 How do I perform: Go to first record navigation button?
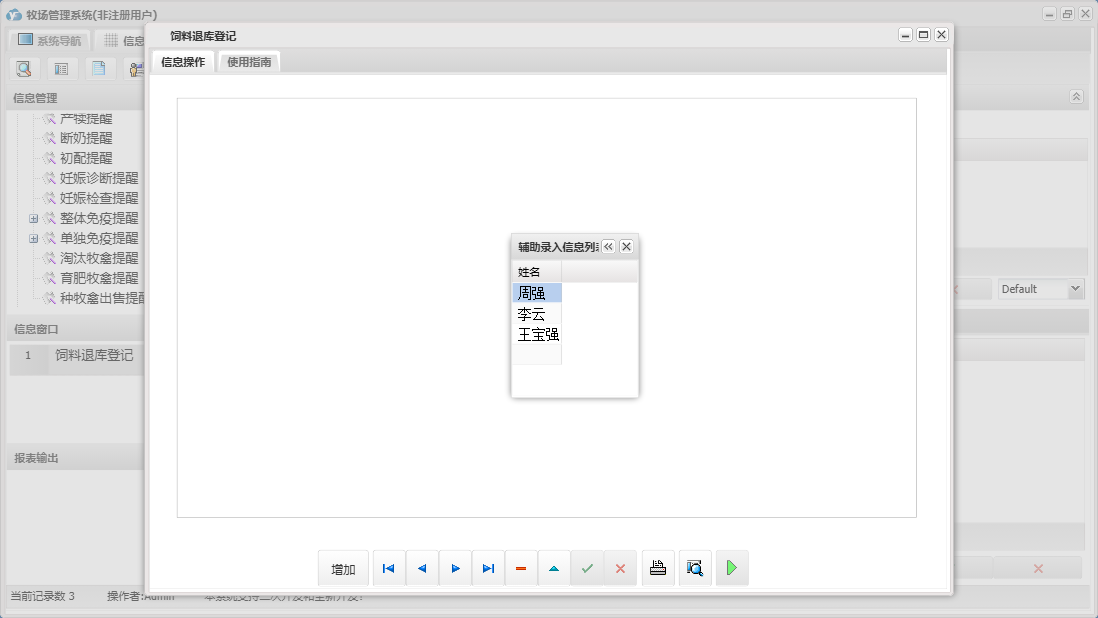388,568
